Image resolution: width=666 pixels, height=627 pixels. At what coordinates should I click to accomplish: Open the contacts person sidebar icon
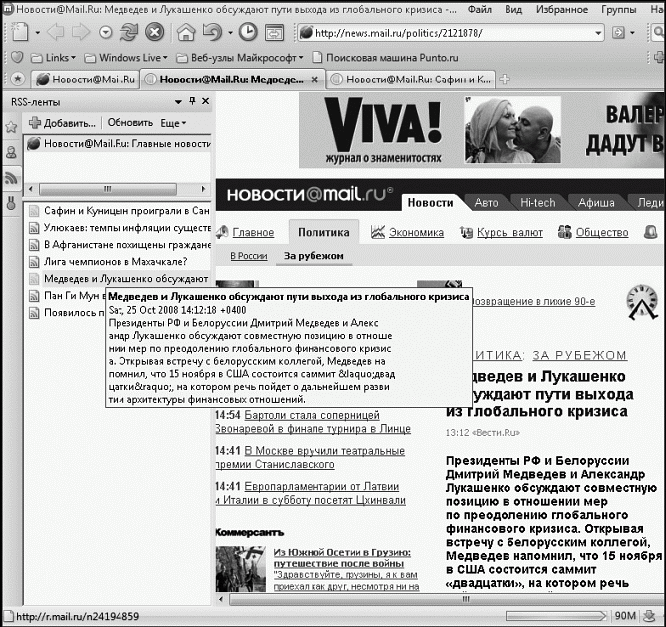11,152
